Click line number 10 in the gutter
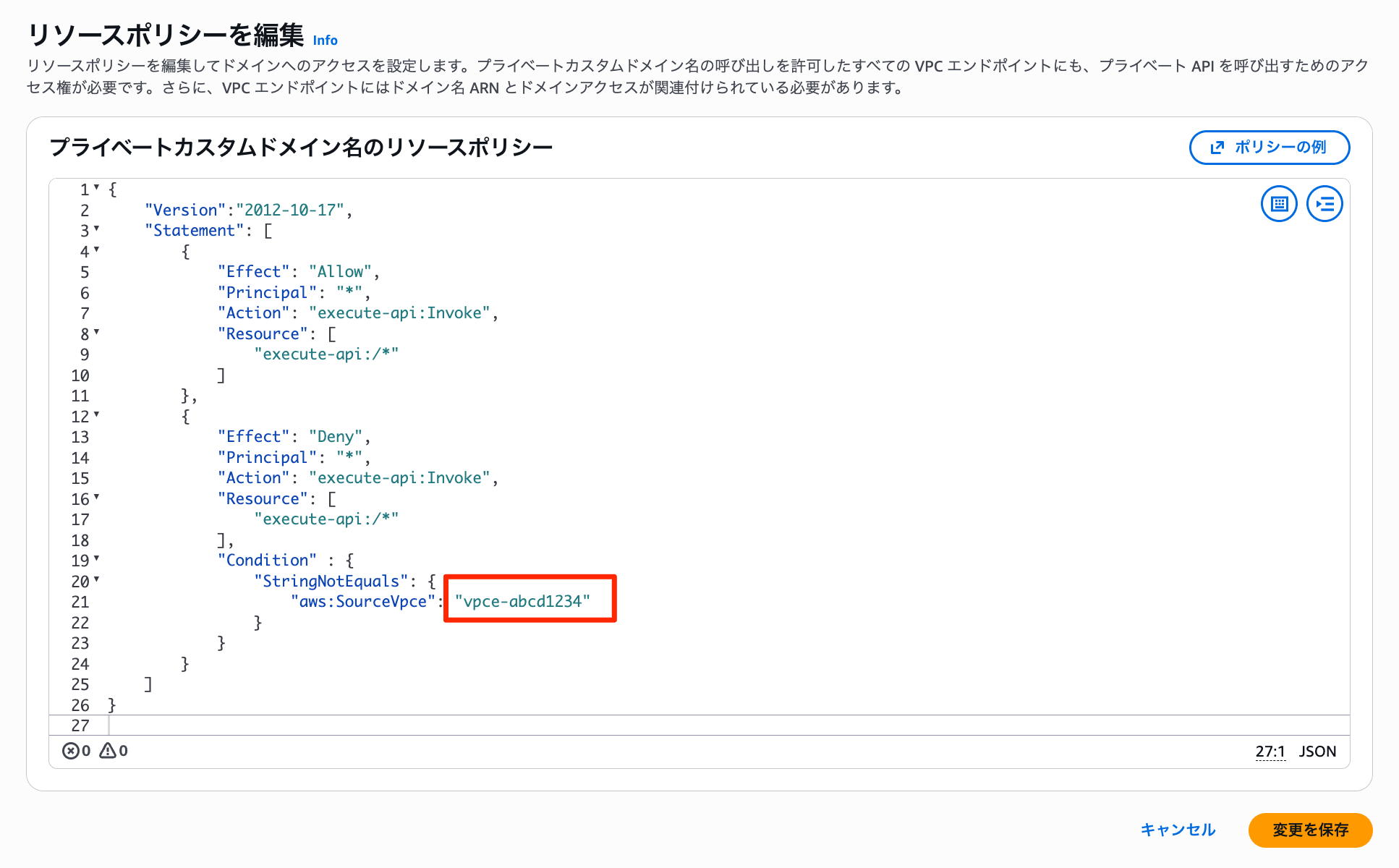The width and height of the screenshot is (1399, 868). 80,375
